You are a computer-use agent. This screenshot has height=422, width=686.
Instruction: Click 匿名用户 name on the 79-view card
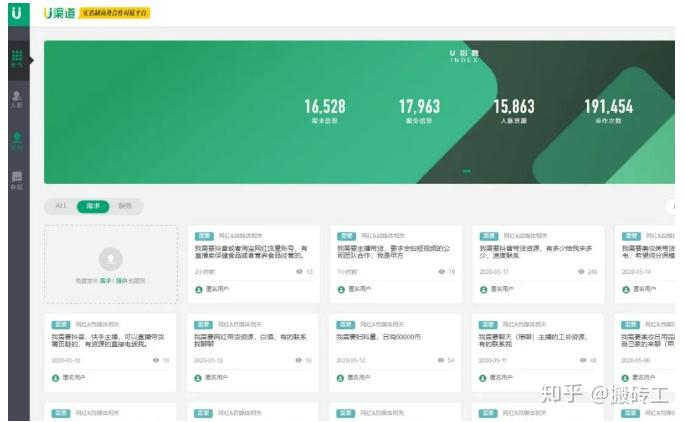click(360, 289)
